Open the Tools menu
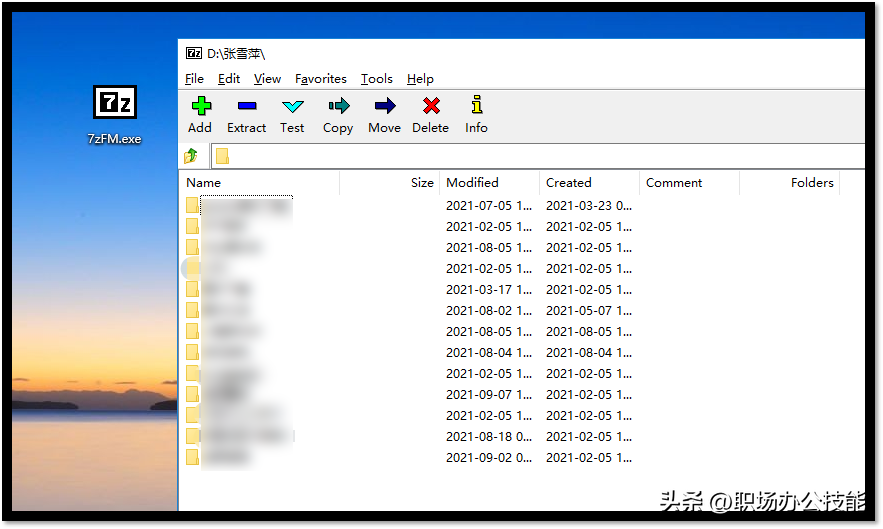 (x=377, y=79)
